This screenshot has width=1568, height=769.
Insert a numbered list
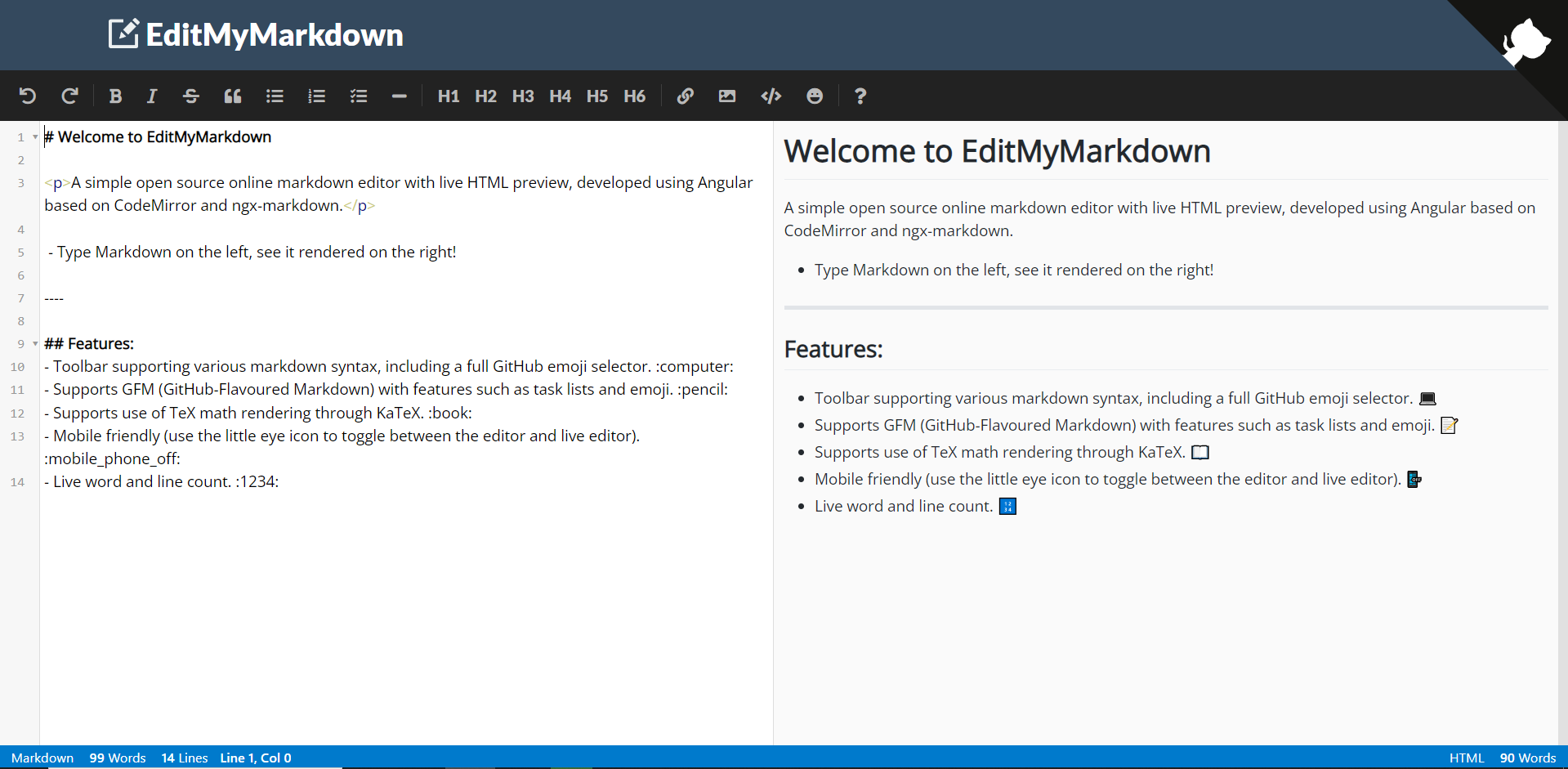316,96
